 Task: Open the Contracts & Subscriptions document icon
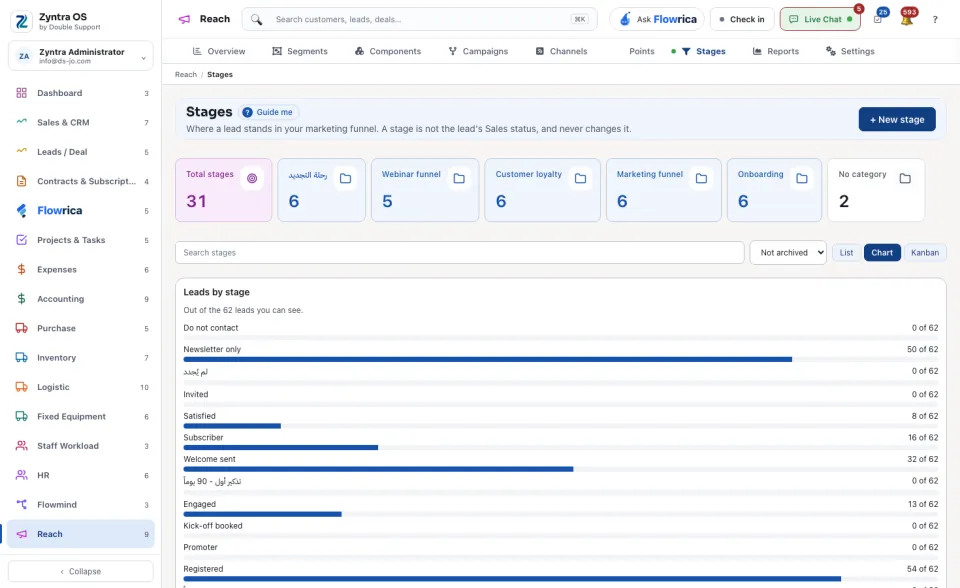pyautogui.click(x=21, y=181)
